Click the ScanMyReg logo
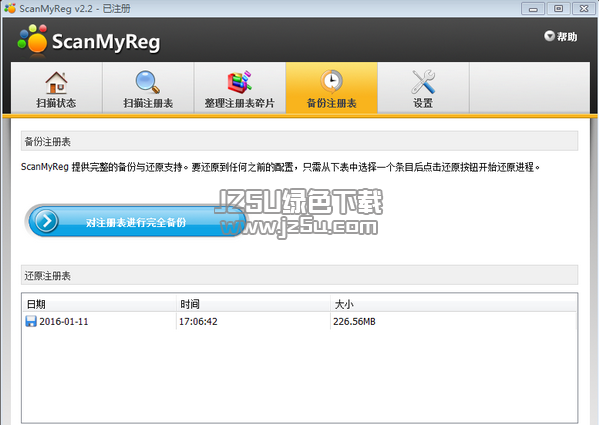This screenshot has width=599, height=425. click(89, 40)
